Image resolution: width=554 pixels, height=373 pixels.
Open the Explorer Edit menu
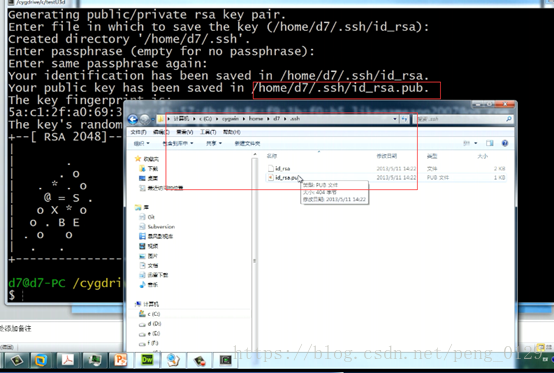pos(161,132)
